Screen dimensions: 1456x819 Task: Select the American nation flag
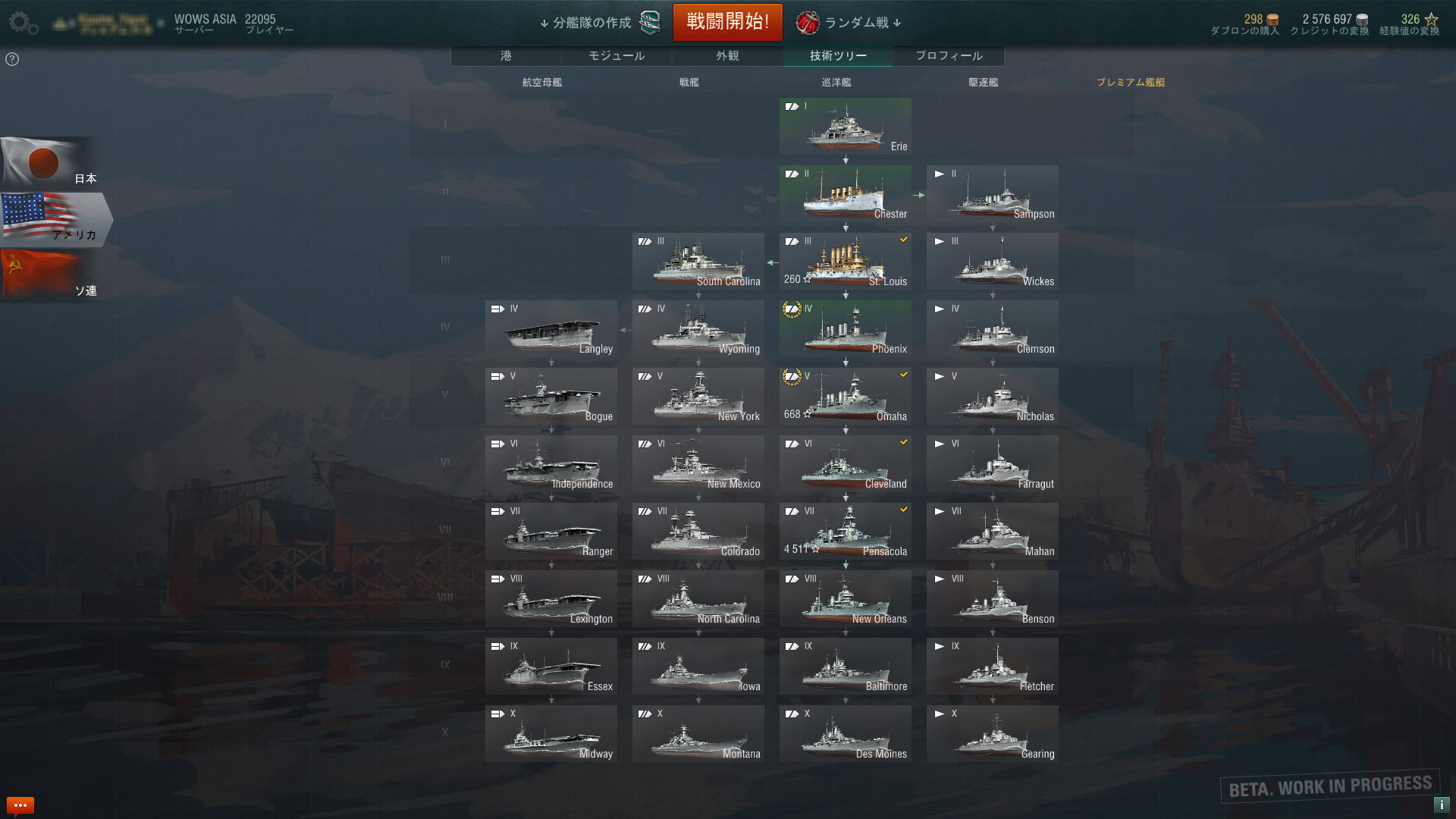55,219
